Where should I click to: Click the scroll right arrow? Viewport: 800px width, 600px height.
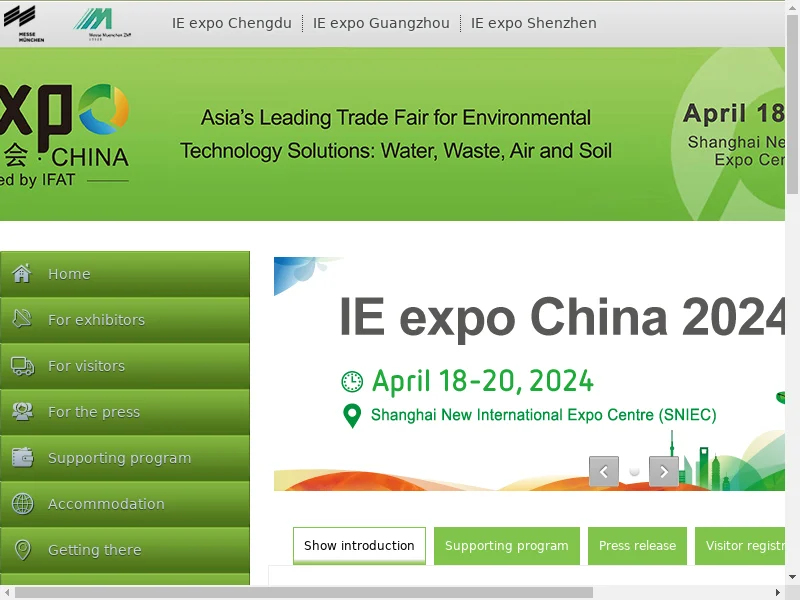(x=778, y=592)
